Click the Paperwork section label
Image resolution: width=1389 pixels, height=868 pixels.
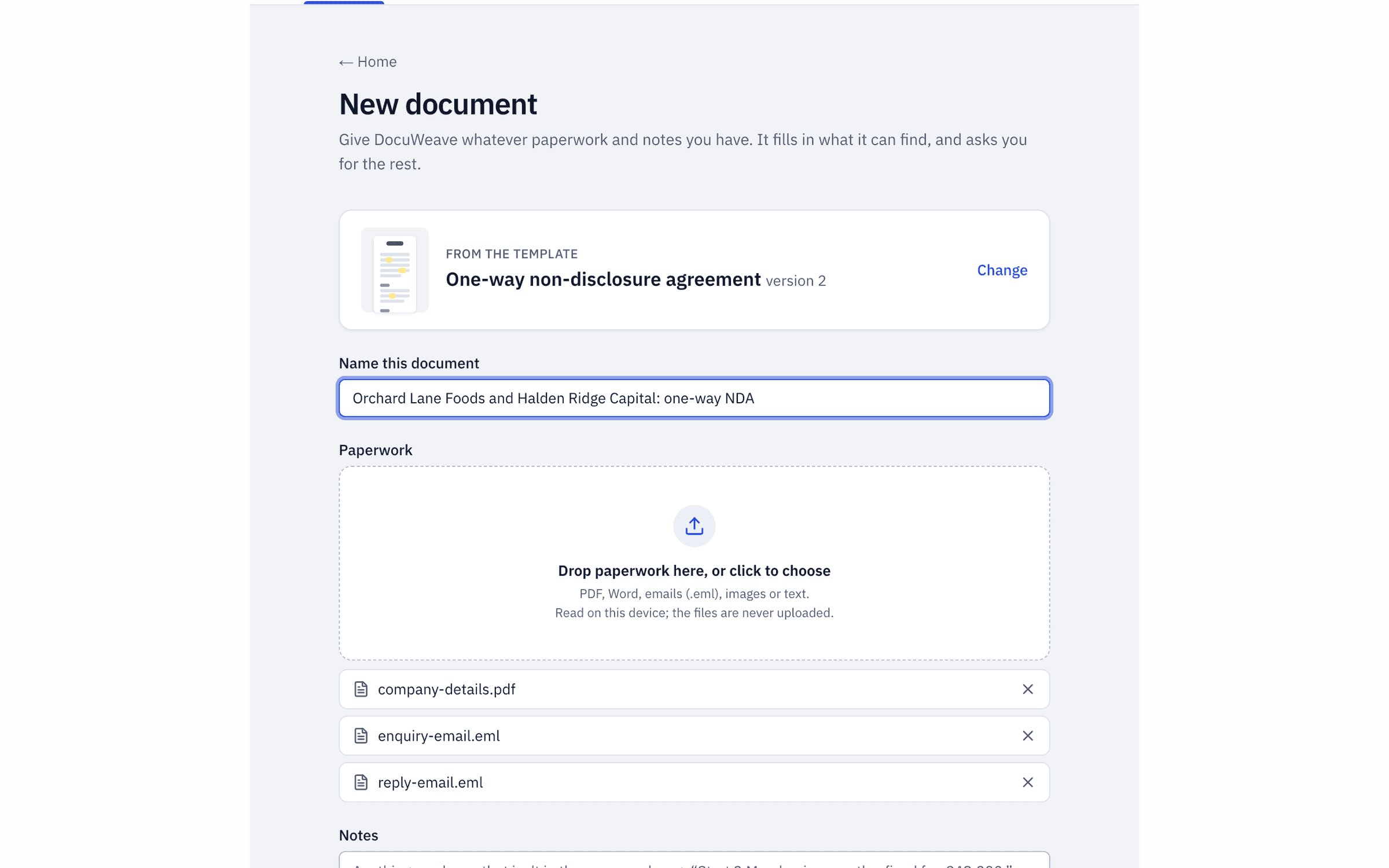coord(376,450)
